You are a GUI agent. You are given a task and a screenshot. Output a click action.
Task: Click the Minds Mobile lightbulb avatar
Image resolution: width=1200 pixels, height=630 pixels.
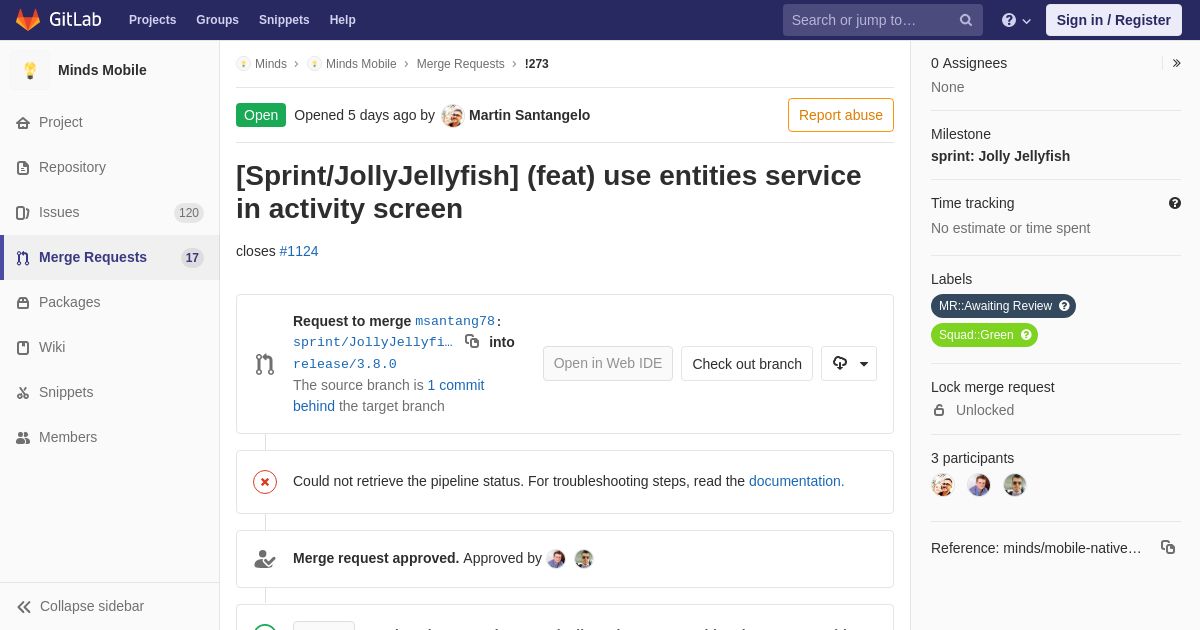pos(30,70)
